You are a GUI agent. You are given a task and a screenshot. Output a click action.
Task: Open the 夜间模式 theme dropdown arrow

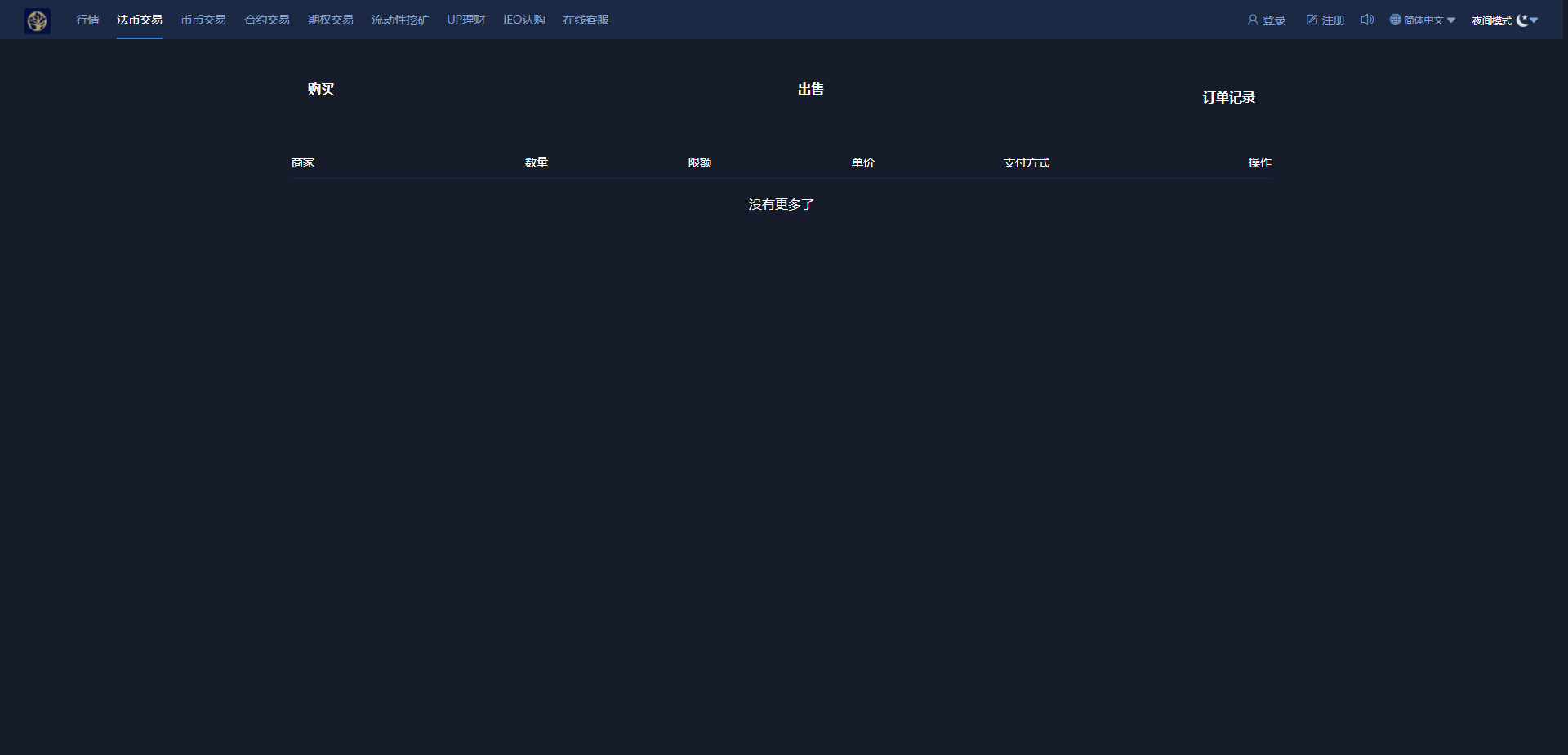click(x=1534, y=20)
